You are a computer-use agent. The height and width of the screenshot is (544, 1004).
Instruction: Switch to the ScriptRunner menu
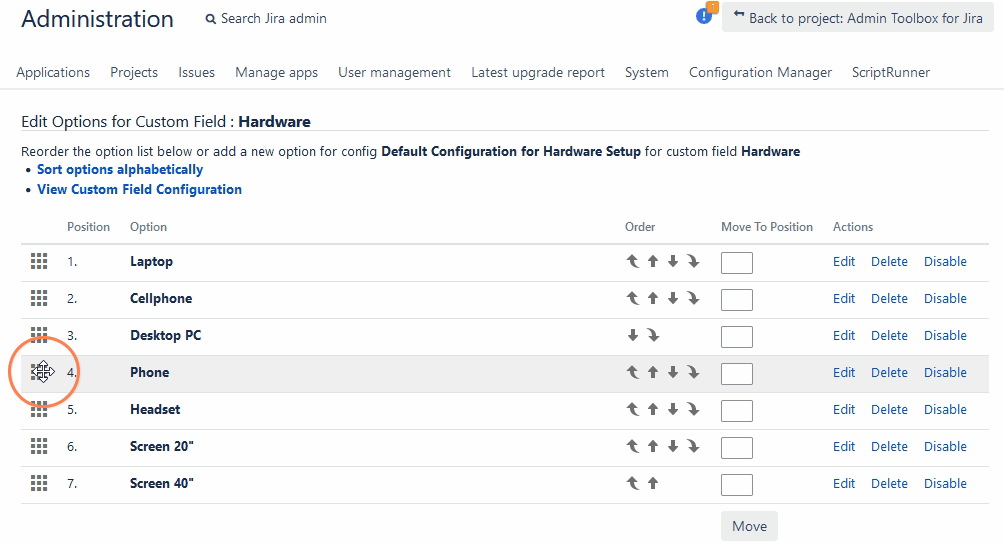pyautogui.click(x=890, y=72)
